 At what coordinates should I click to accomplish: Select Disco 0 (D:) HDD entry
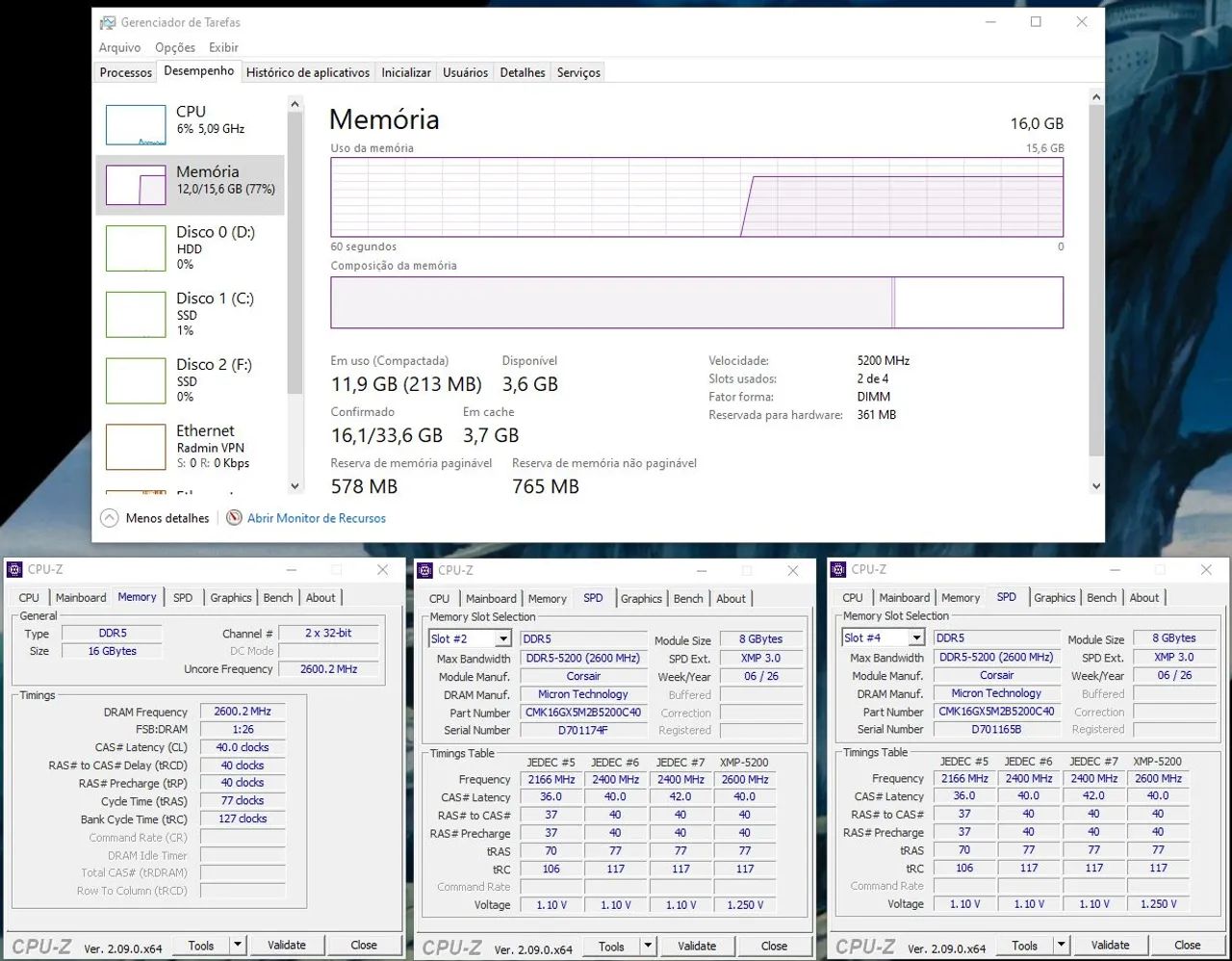(x=190, y=247)
